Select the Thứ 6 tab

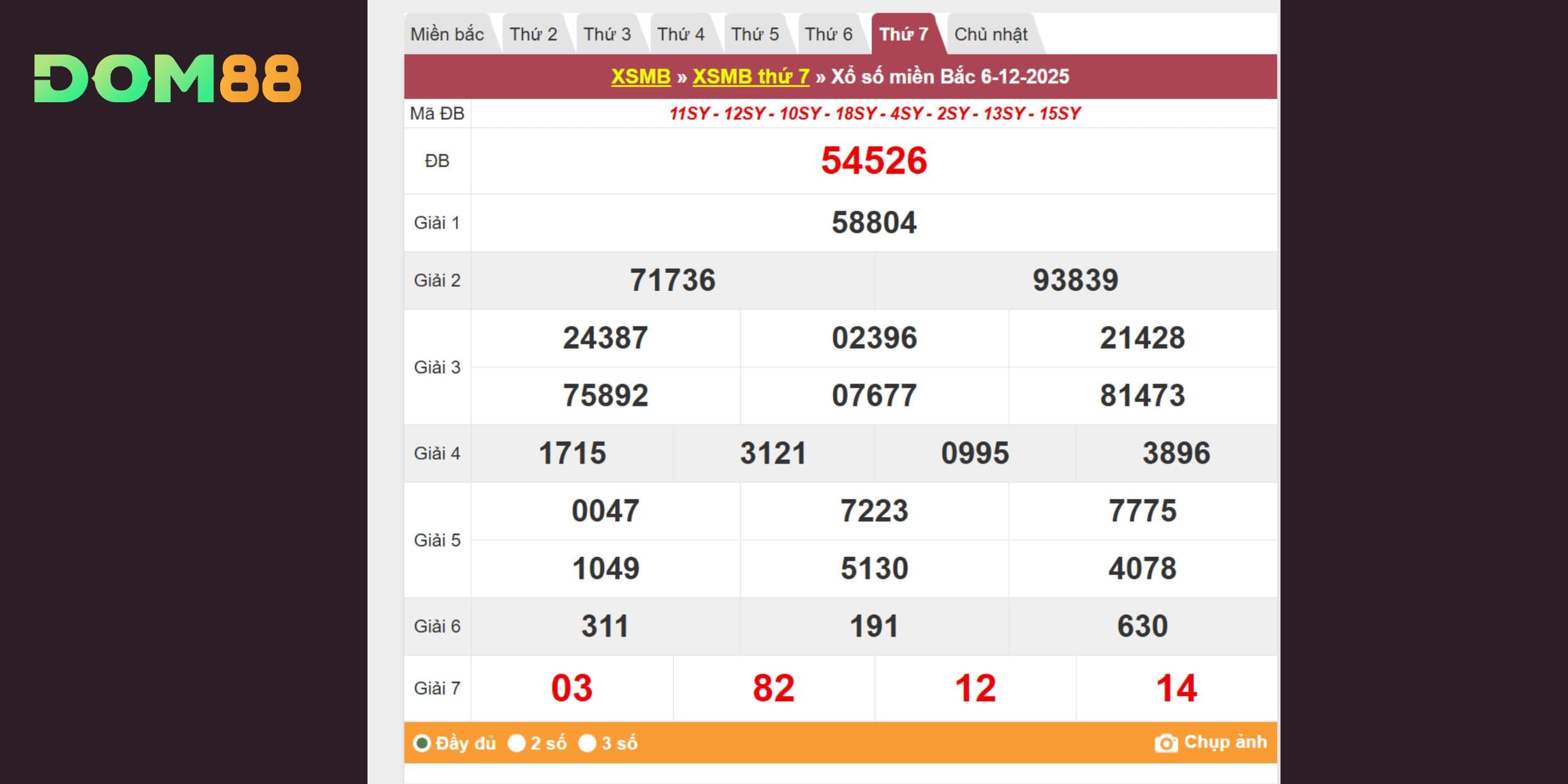tap(829, 34)
